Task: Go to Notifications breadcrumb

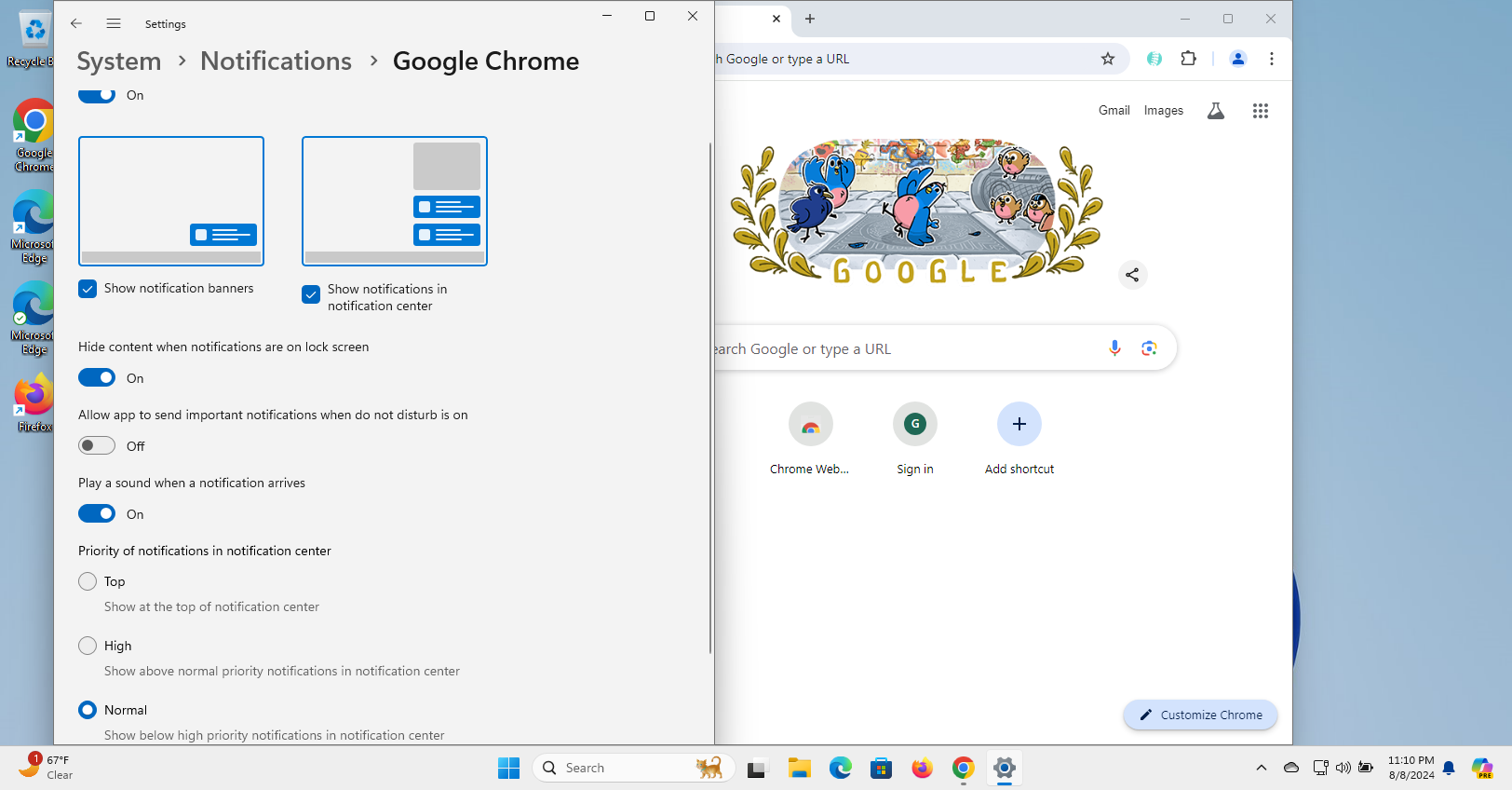Action: pyautogui.click(x=277, y=61)
